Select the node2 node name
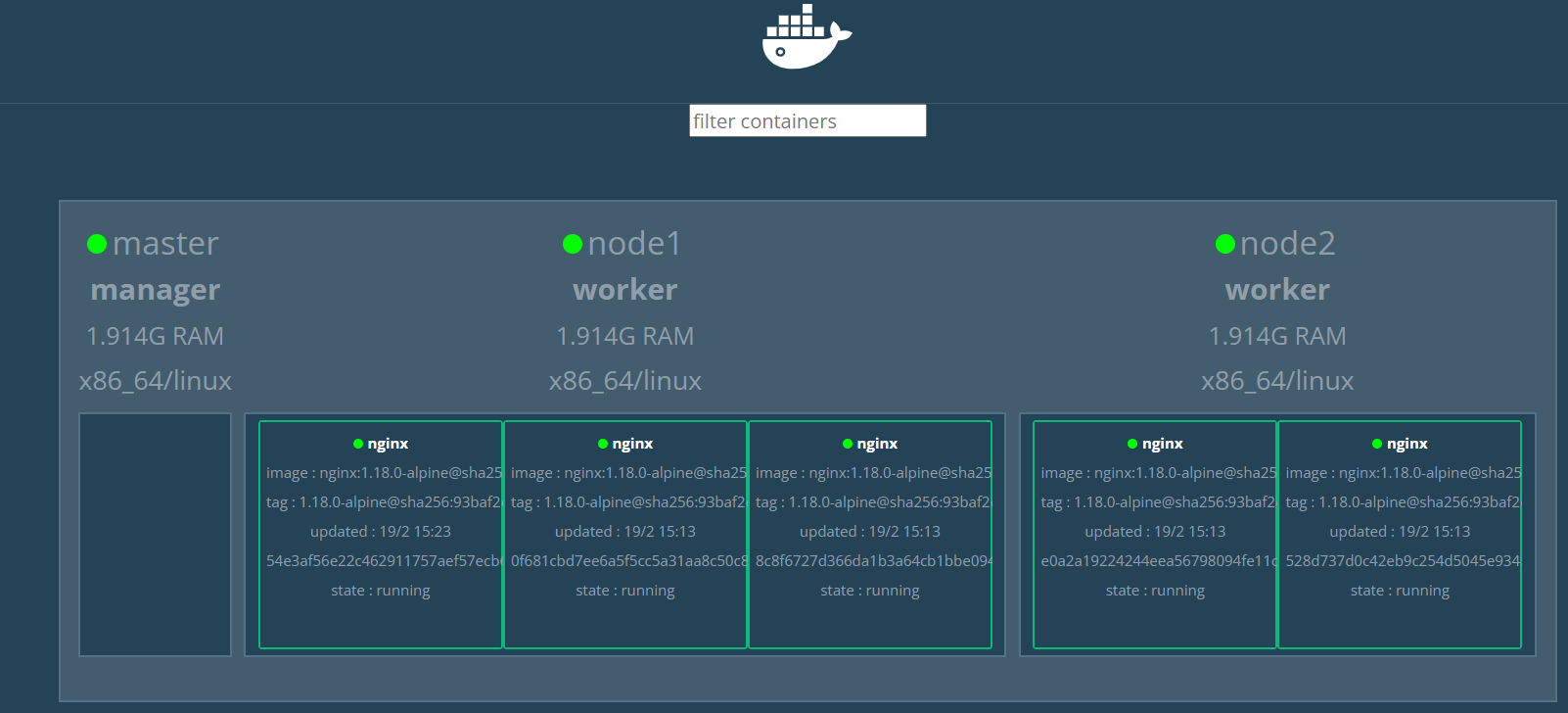The width and height of the screenshot is (1568, 713). pyautogui.click(x=1287, y=243)
